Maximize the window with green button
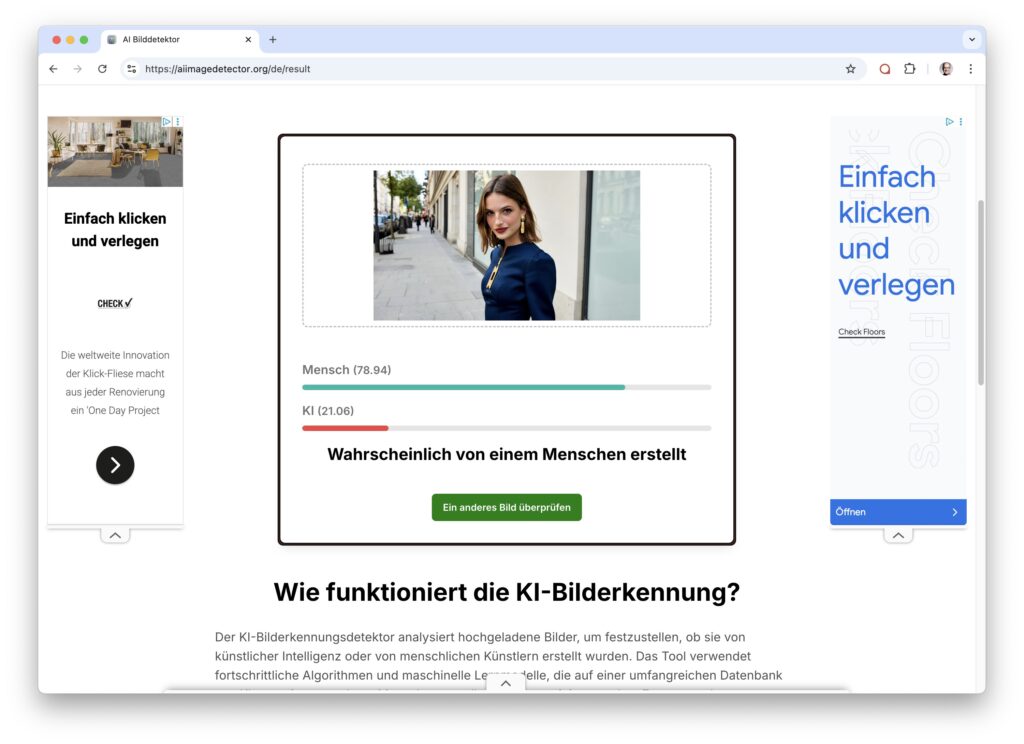1024x744 pixels. (84, 40)
